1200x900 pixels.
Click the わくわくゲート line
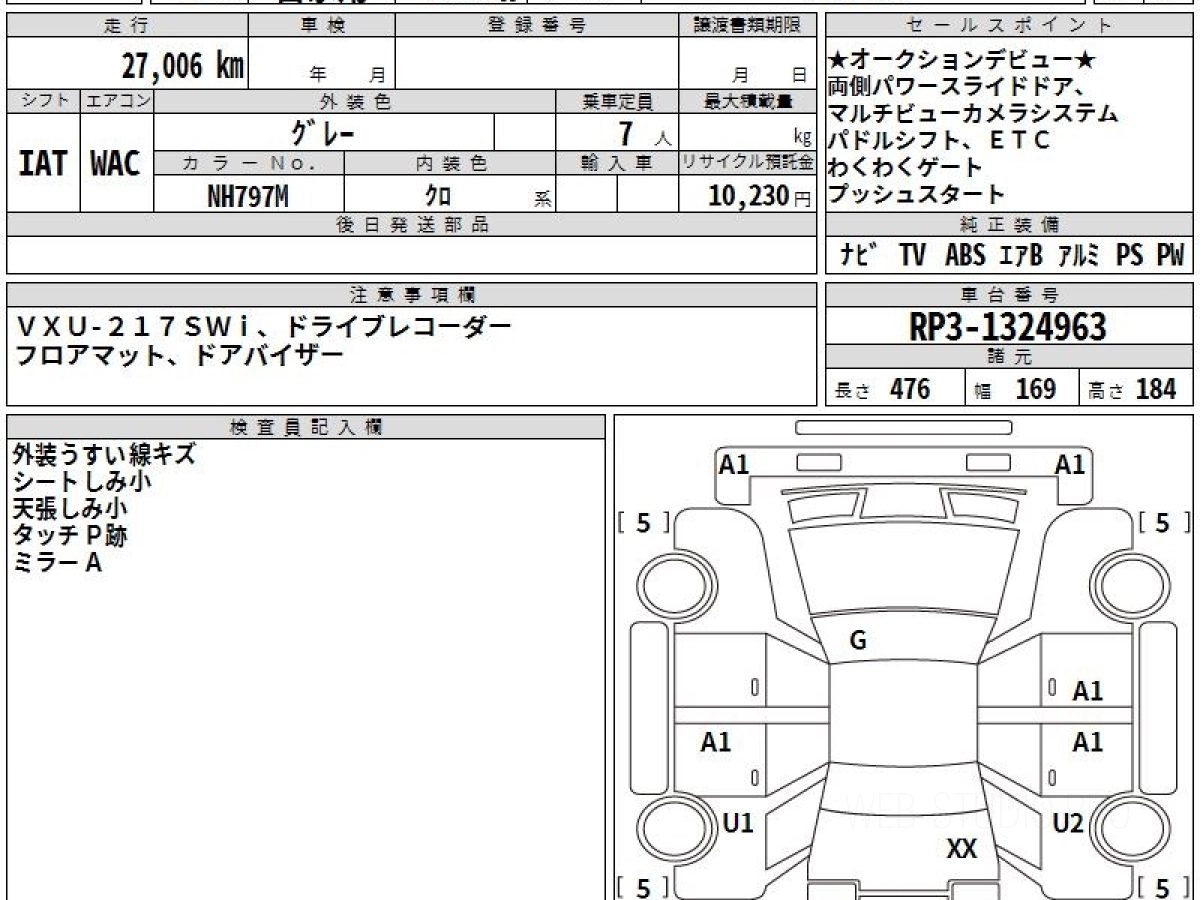tap(906, 167)
